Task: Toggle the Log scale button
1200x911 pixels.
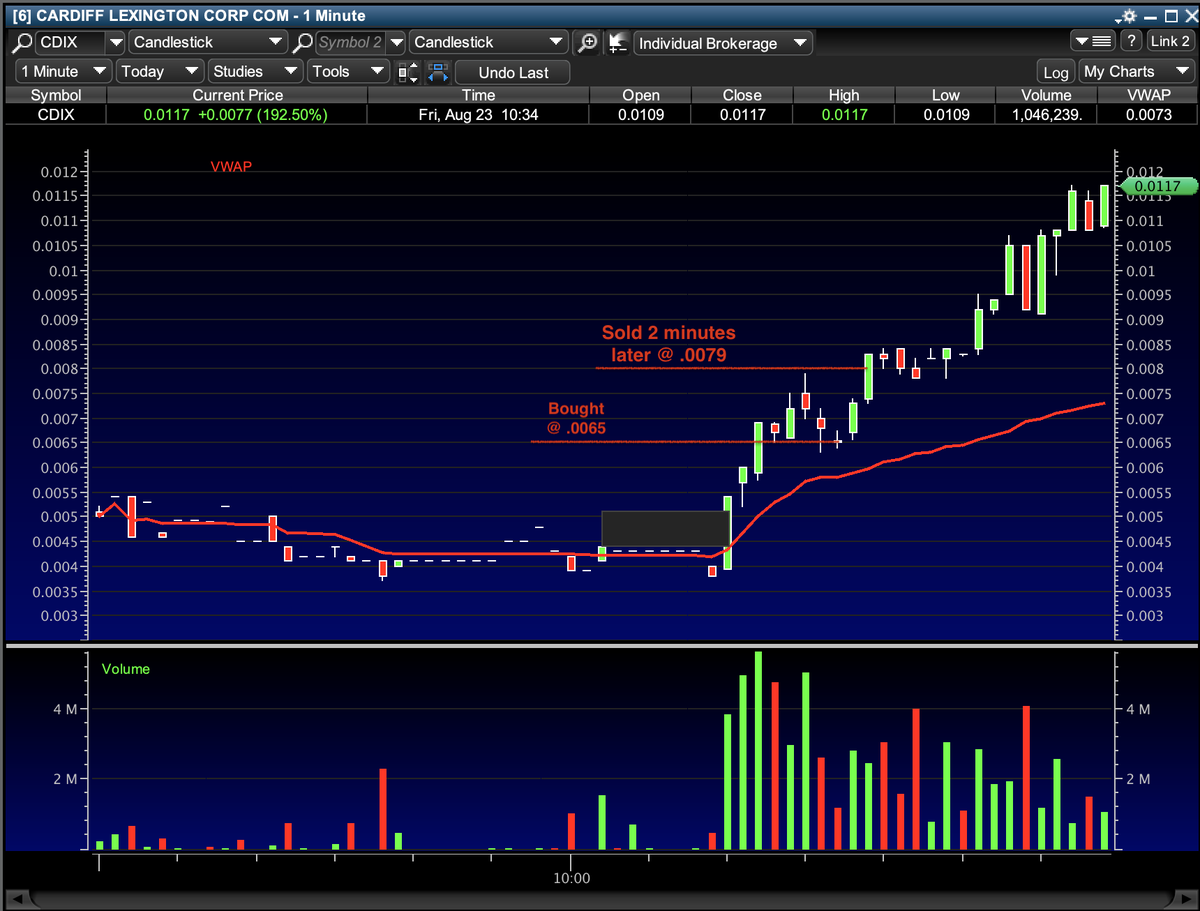Action: 1056,72
